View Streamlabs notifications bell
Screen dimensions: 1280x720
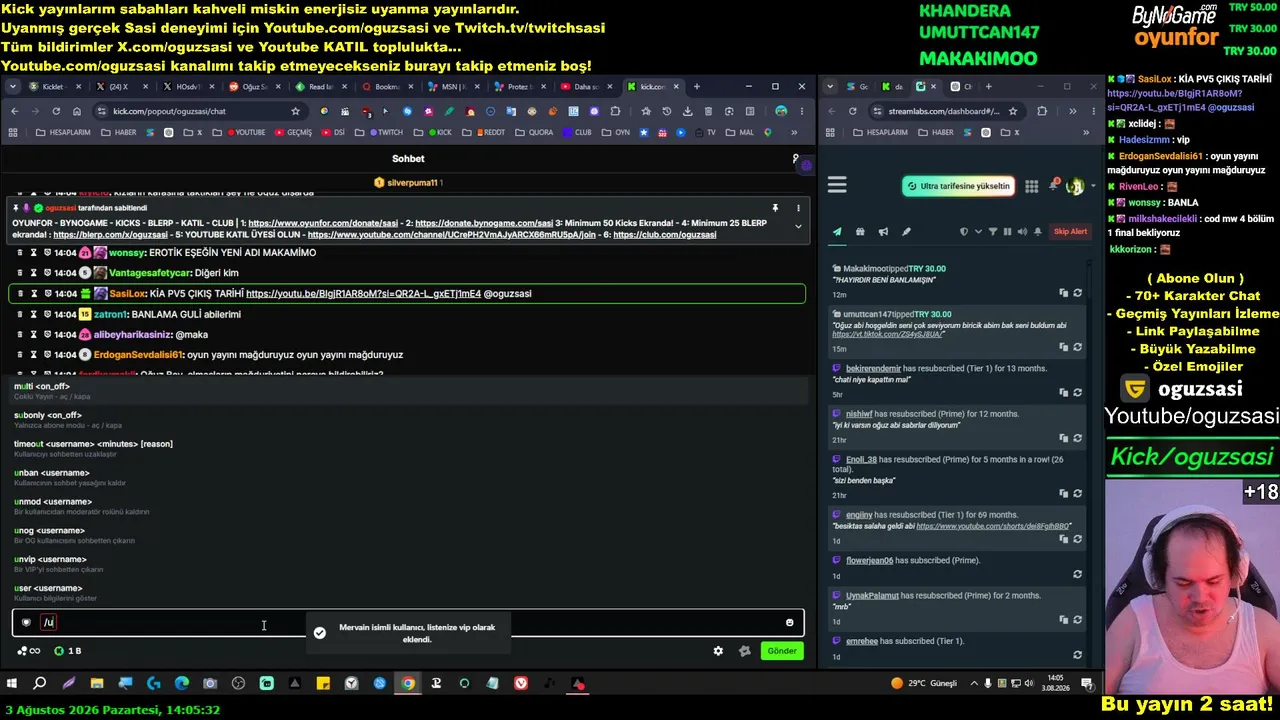click(x=1053, y=186)
